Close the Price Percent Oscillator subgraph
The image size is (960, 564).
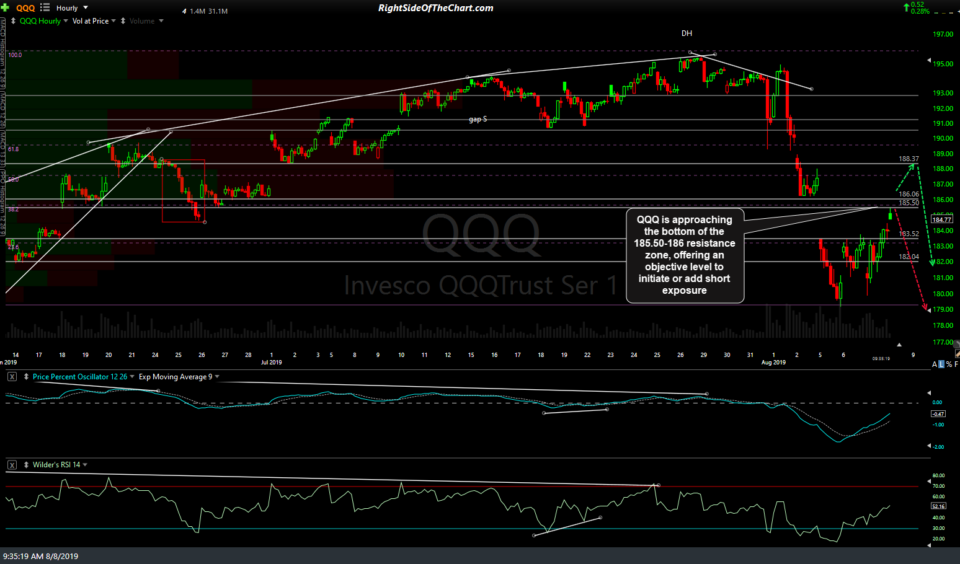coord(12,377)
